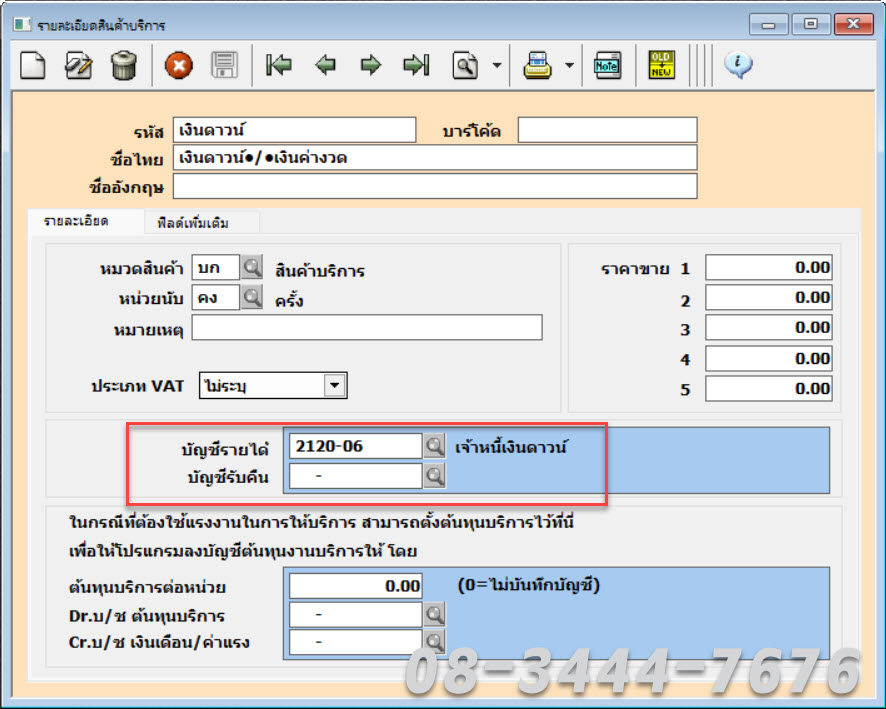Click the Cr.บ/ช เงินเดือน/ค่าแรง account field
Screen dimensions: 886x709
(x=355, y=642)
